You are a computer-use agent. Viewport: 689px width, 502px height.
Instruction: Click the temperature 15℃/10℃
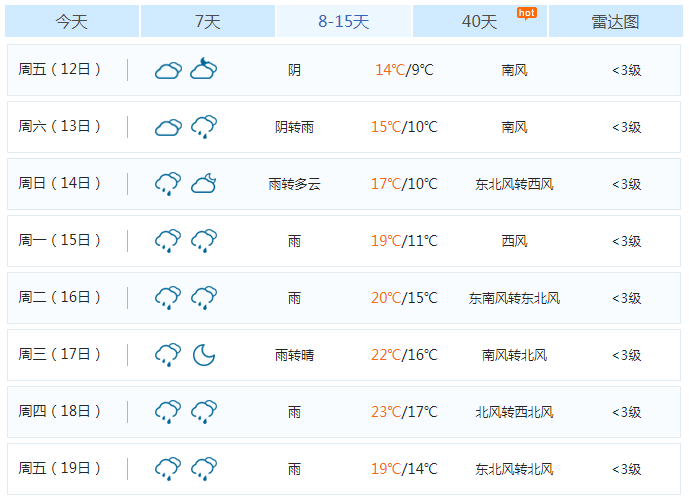point(404,127)
